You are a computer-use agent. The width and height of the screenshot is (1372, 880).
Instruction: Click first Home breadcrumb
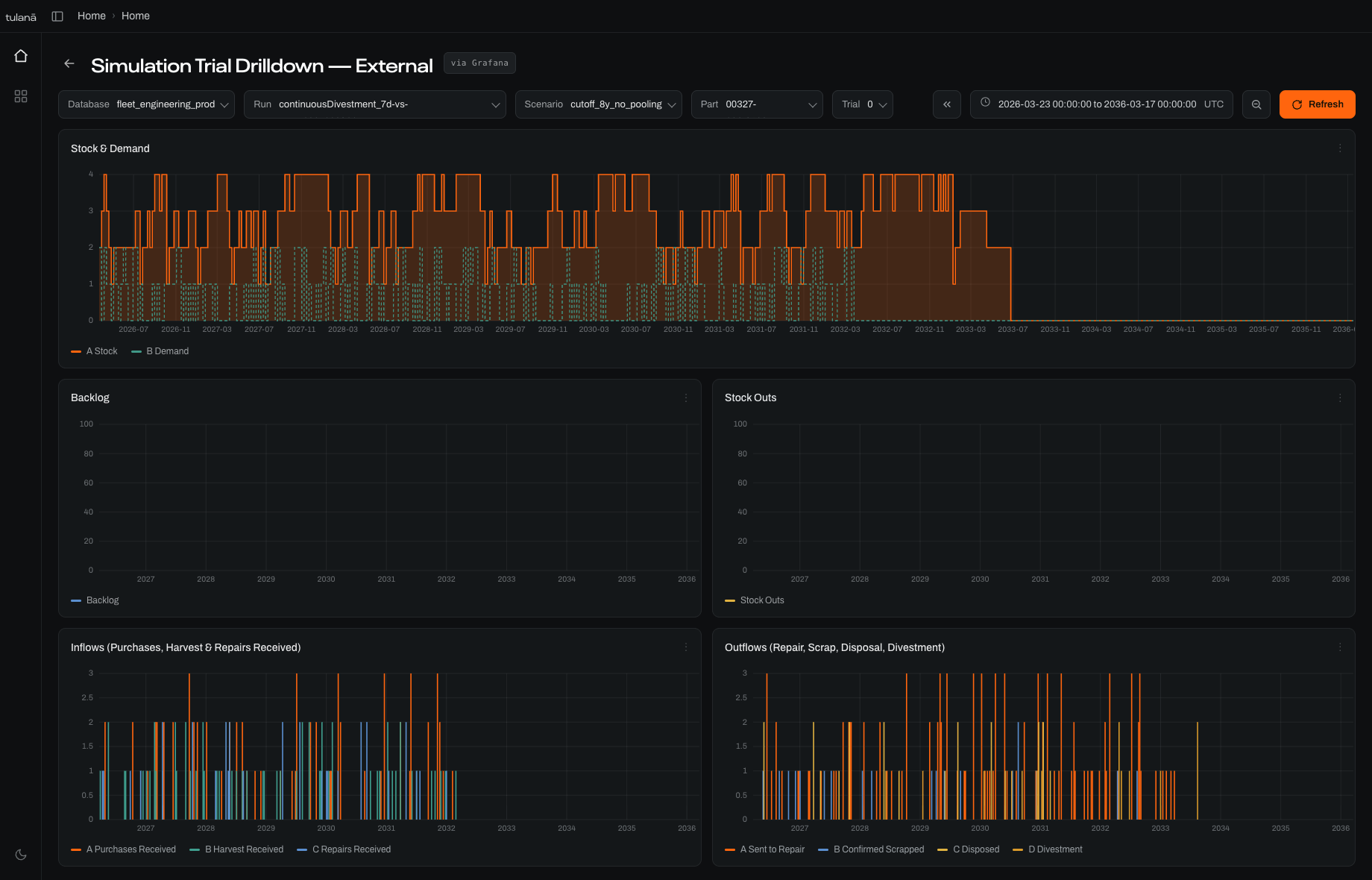(92, 16)
